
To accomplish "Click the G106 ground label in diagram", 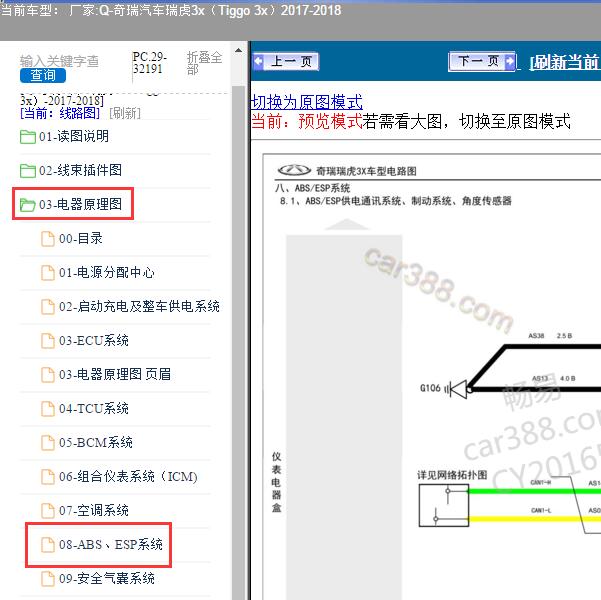I will pos(430,388).
